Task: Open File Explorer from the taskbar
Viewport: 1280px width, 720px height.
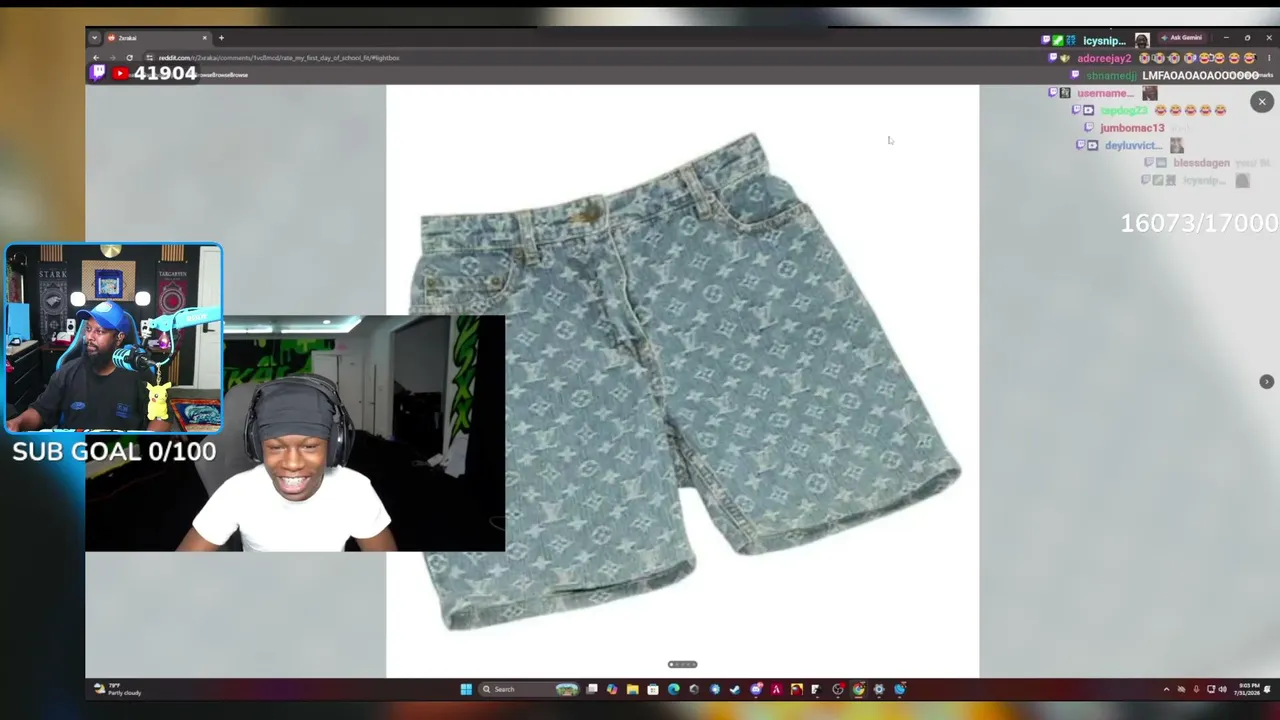Action: 633,689
